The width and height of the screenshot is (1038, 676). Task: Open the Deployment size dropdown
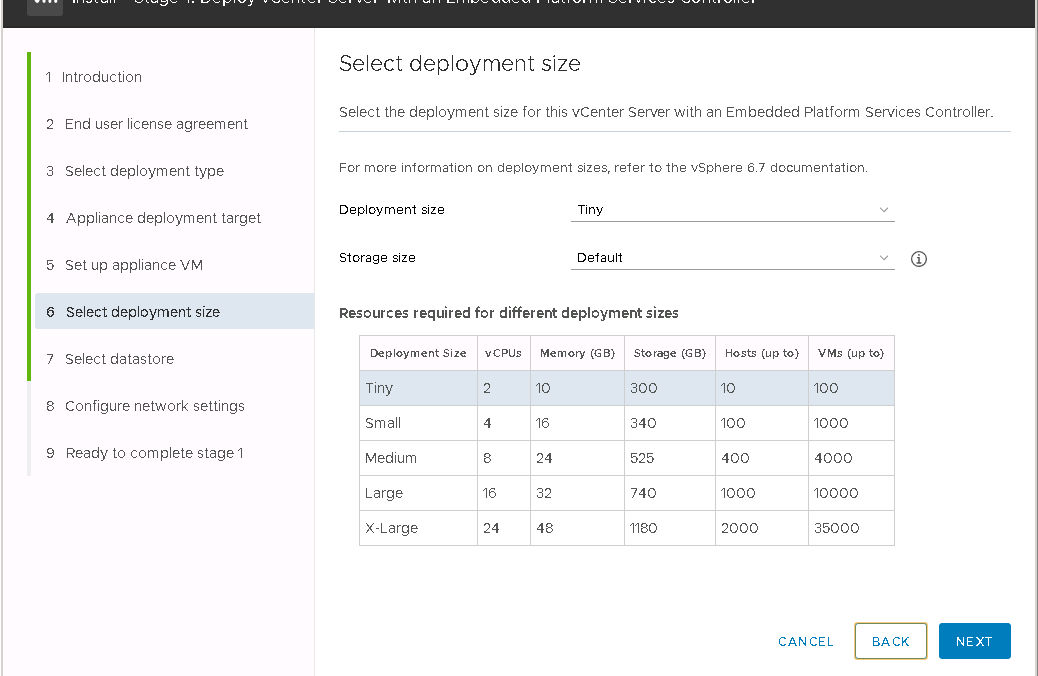pos(732,210)
